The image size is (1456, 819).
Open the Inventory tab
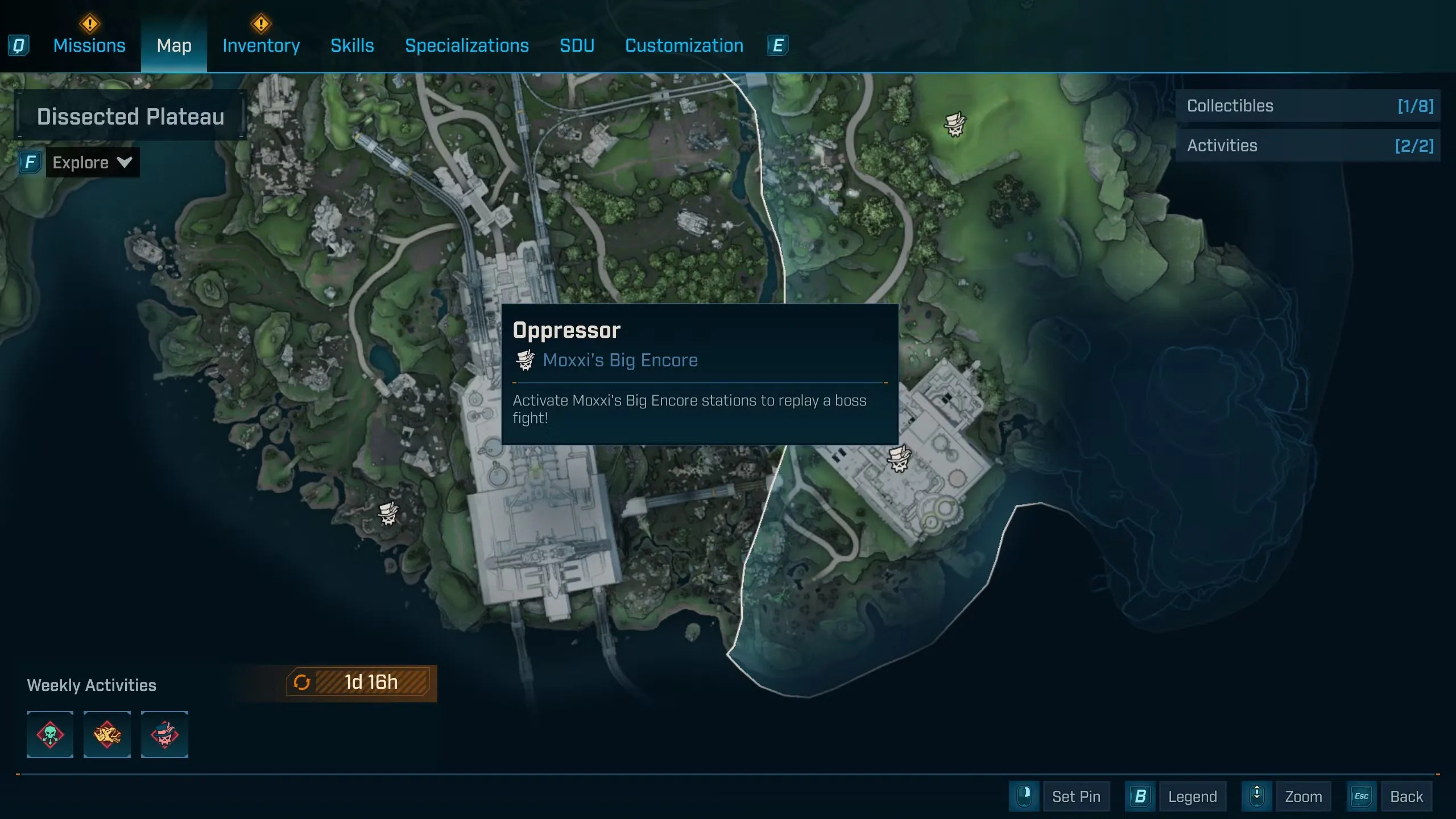pyautogui.click(x=261, y=45)
